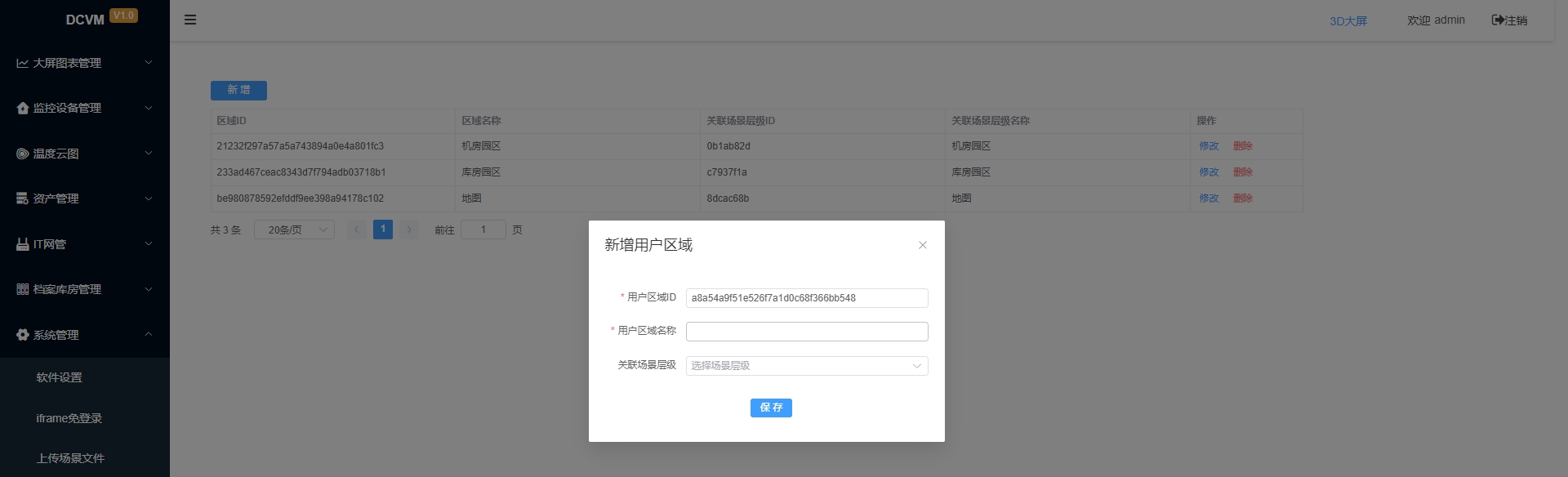
Task: Click the 共 3 条 total count text
Action: 225,230
